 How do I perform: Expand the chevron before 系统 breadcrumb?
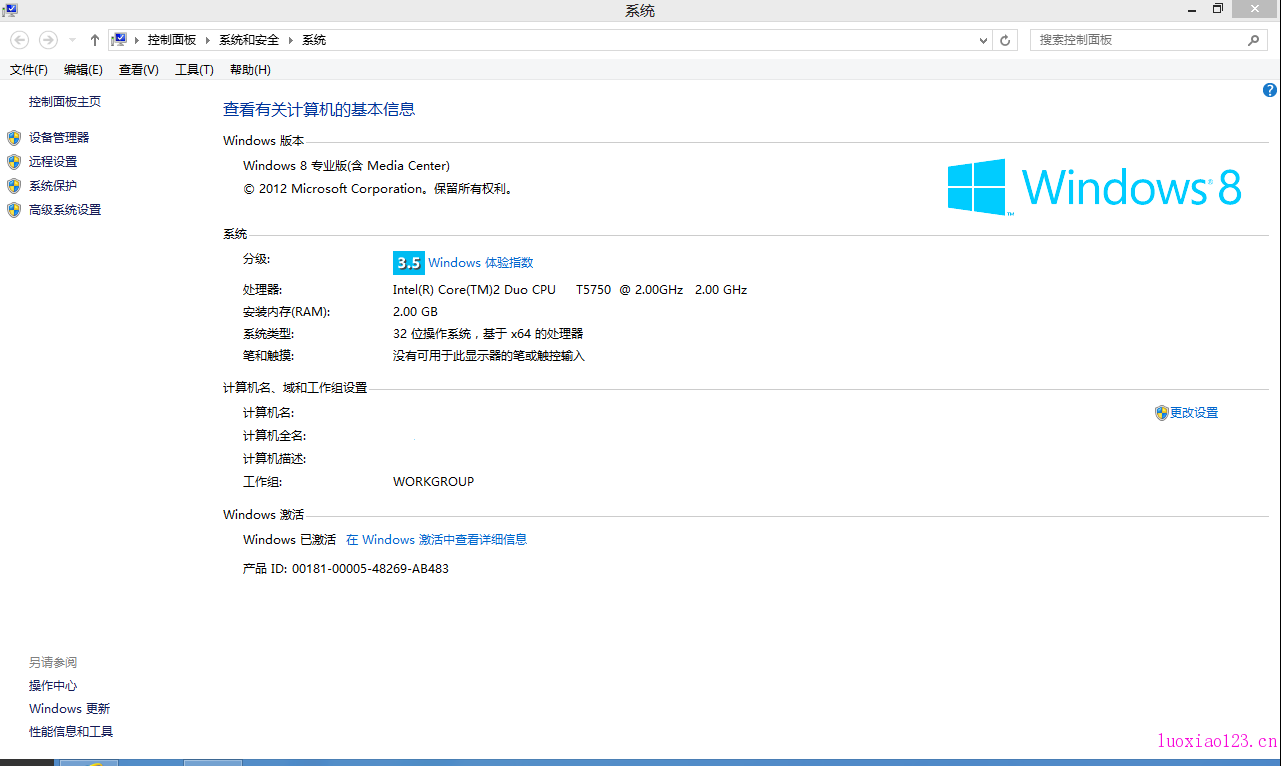[x=291, y=40]
